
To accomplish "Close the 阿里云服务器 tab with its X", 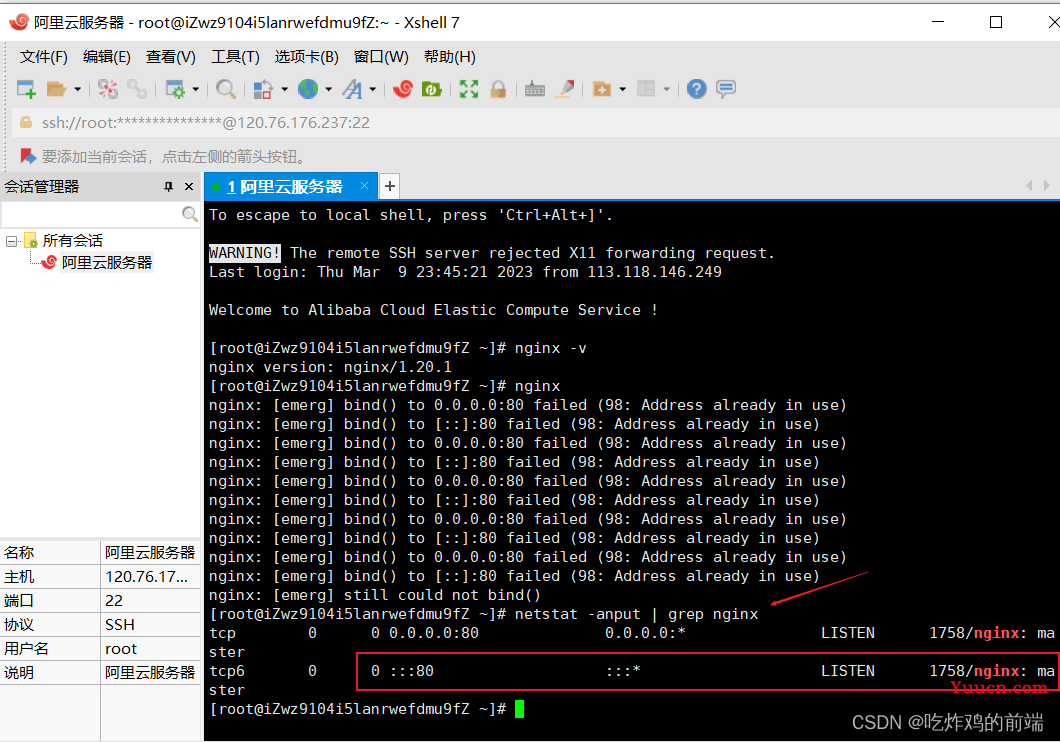I will (364, 185).
